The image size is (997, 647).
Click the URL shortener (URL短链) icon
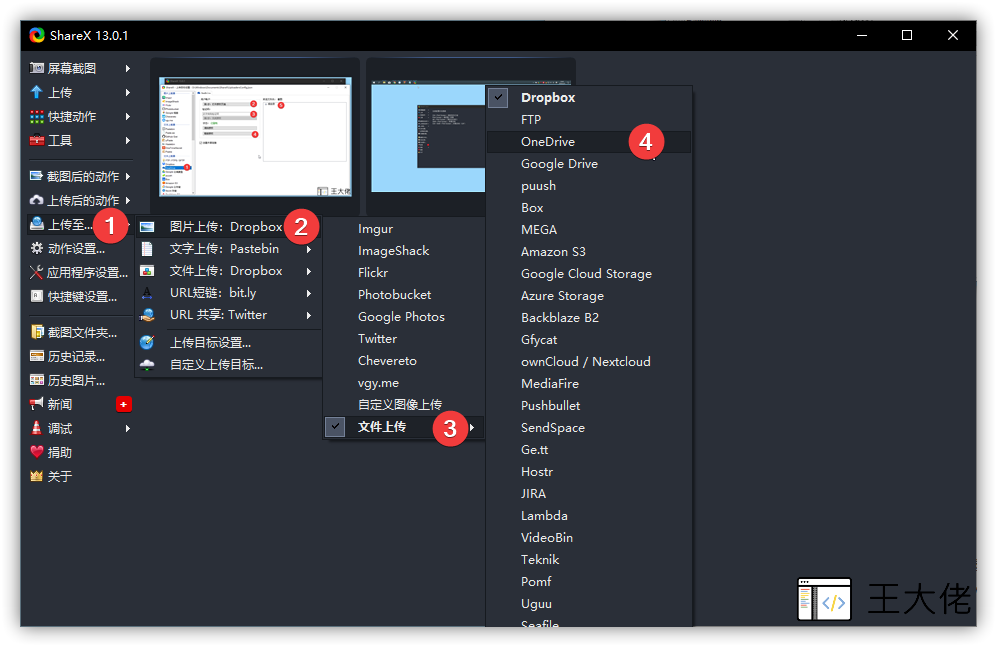pos(147,293)
